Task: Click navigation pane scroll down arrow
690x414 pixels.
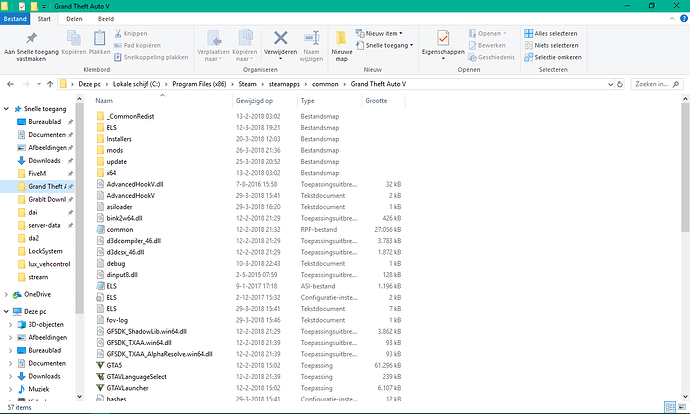Action: click(79, 396)
